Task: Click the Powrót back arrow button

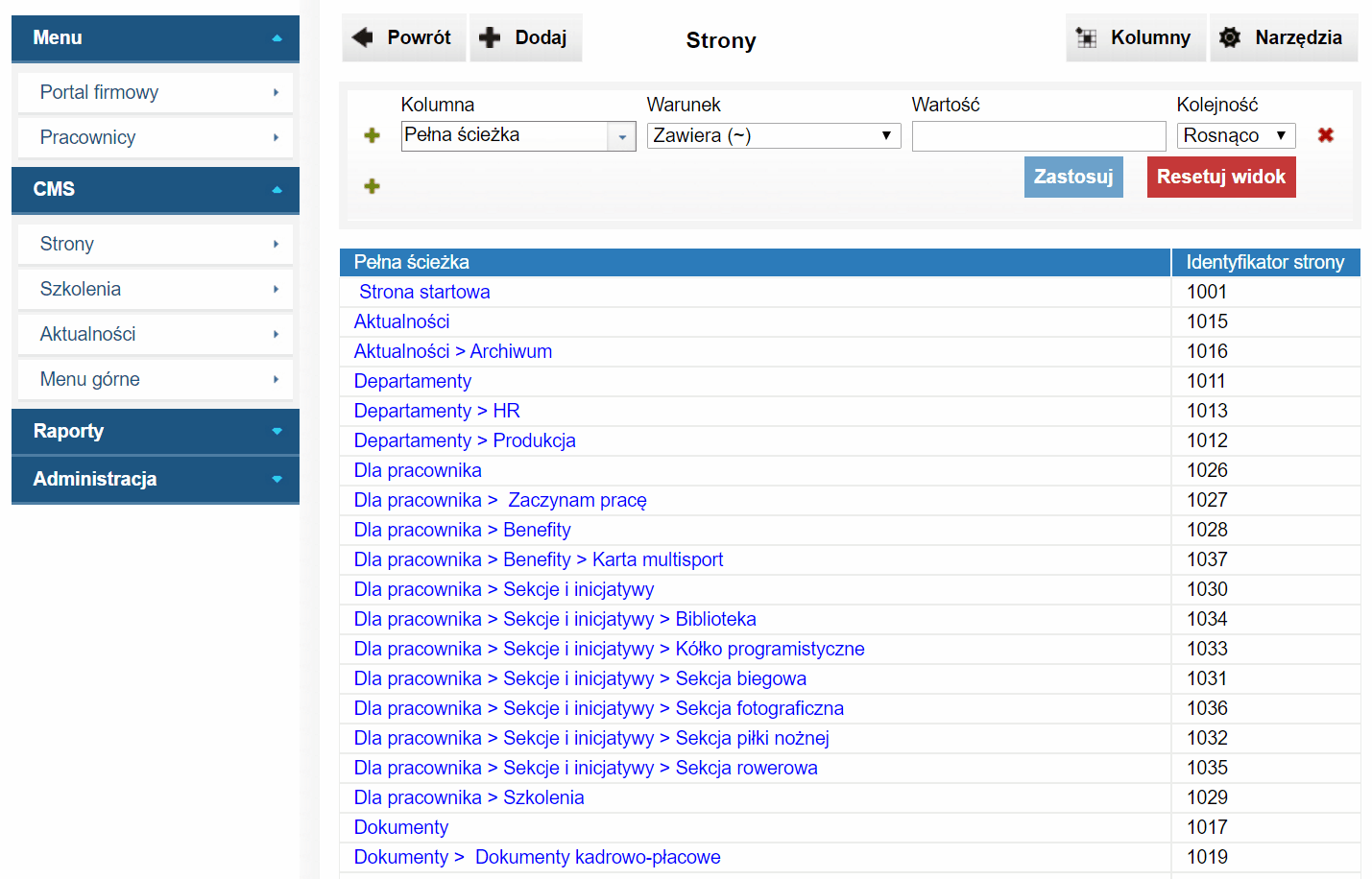Action: [x=403, y=38]
